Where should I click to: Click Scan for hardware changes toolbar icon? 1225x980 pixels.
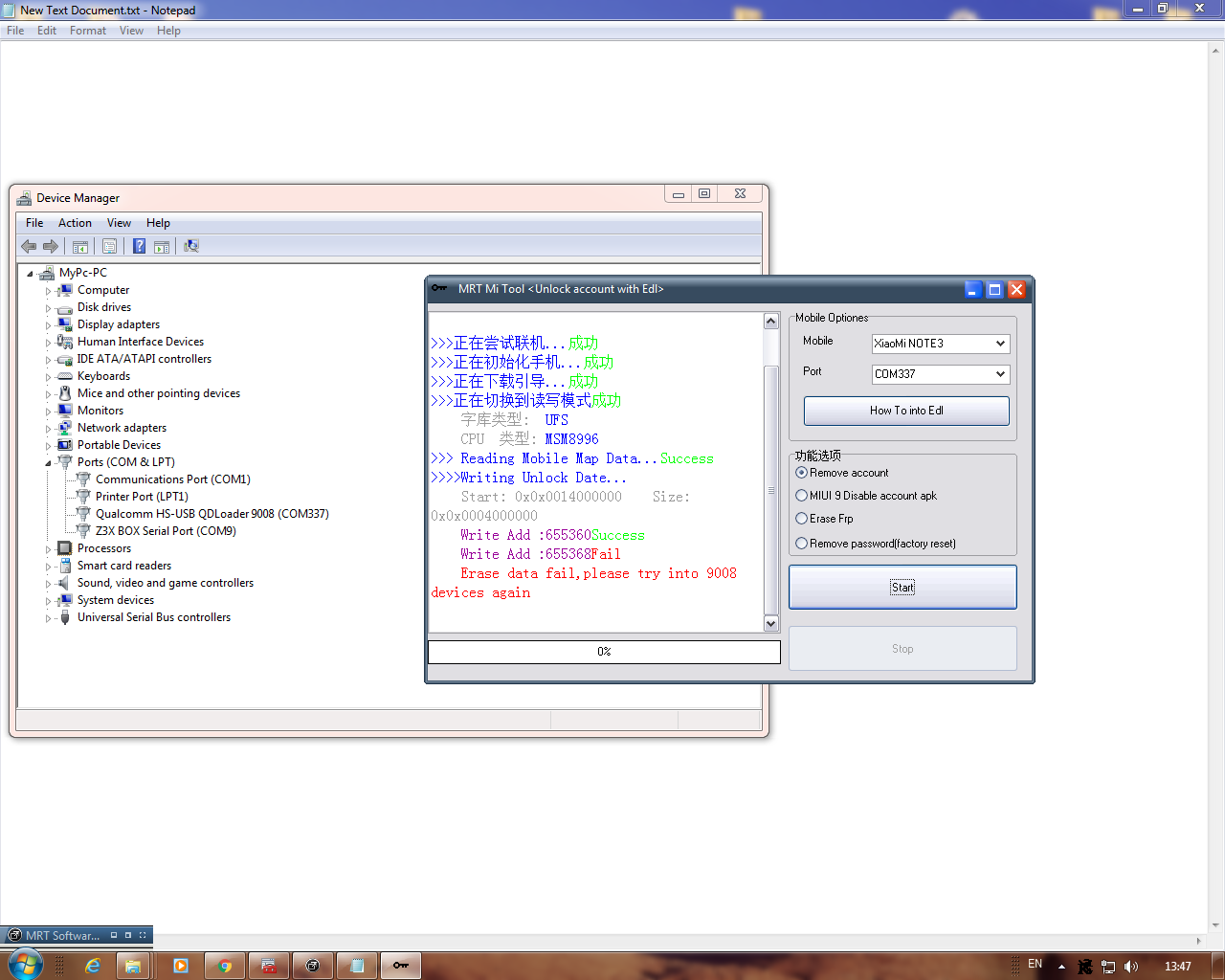click(191, 246)
